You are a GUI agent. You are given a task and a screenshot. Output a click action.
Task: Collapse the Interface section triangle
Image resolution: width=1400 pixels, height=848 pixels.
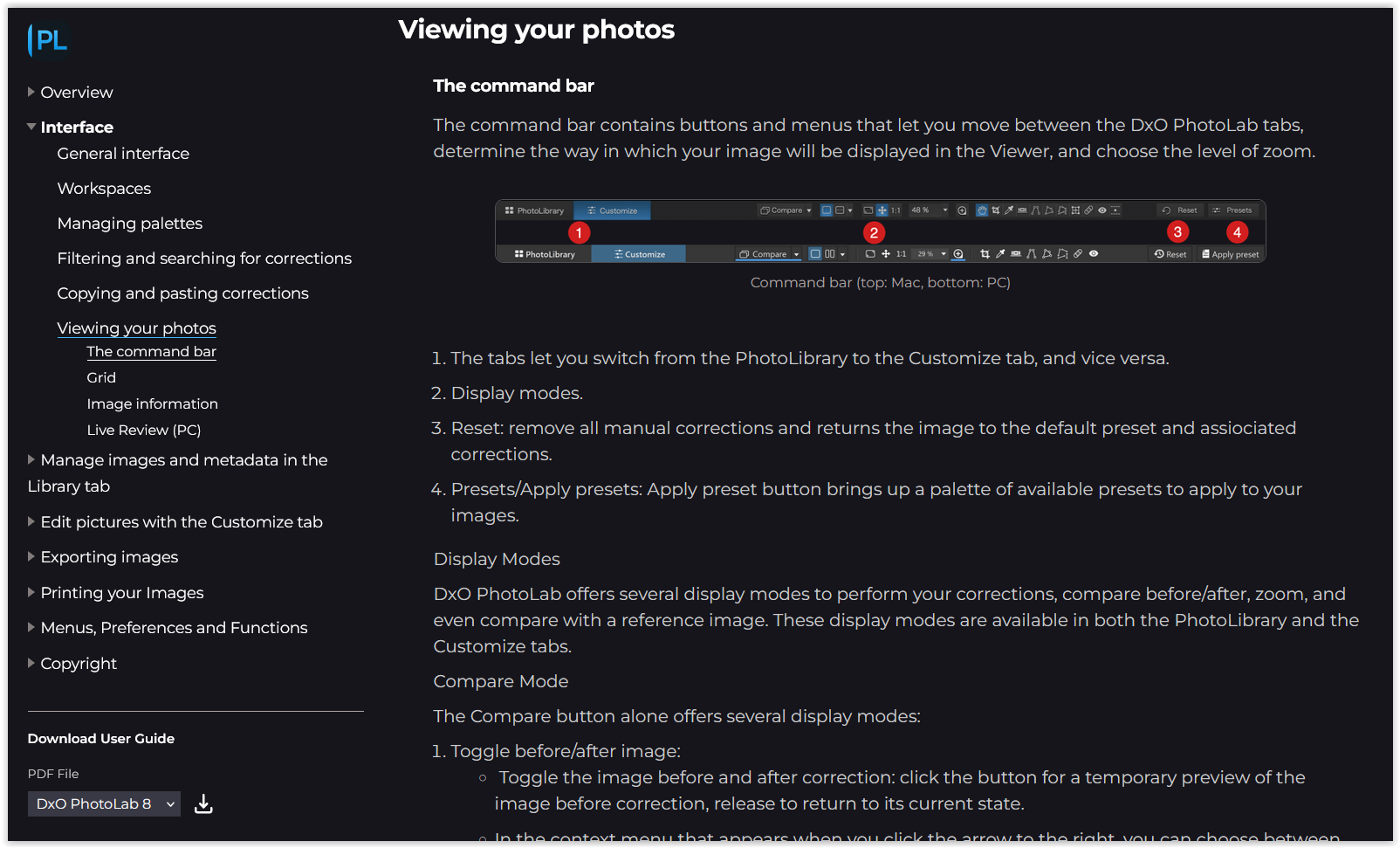(31, 127)
